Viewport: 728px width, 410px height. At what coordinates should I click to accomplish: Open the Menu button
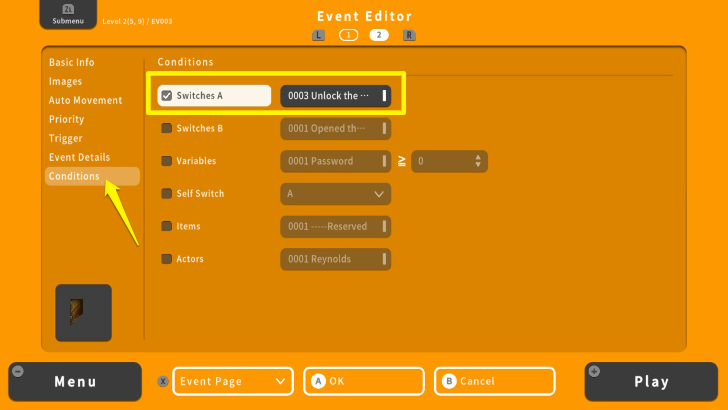[75, 382]
